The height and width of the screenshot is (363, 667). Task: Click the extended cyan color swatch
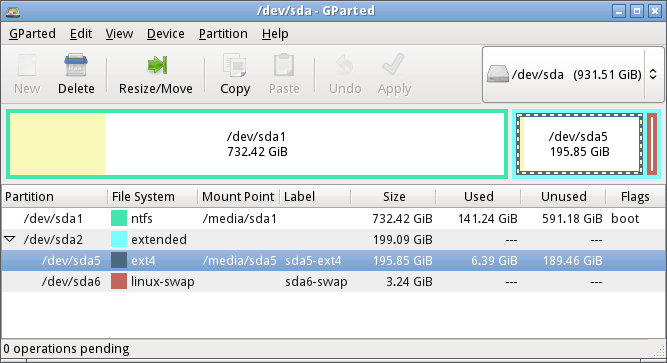(x=119, y=239)
